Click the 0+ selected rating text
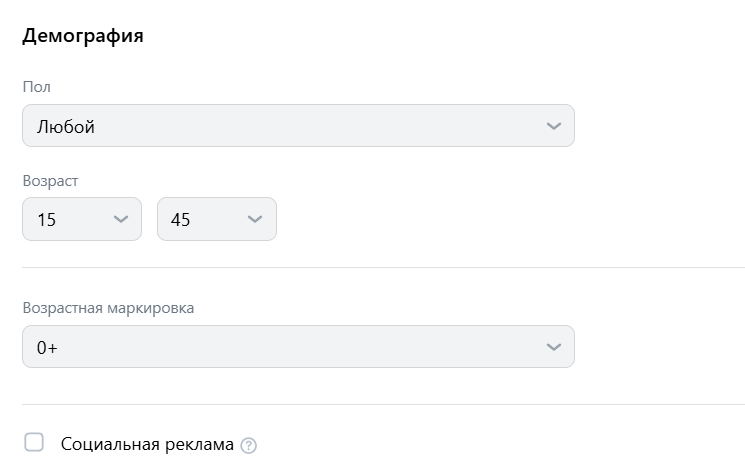The width and height of the screenshot is (745, 470). 49,347
